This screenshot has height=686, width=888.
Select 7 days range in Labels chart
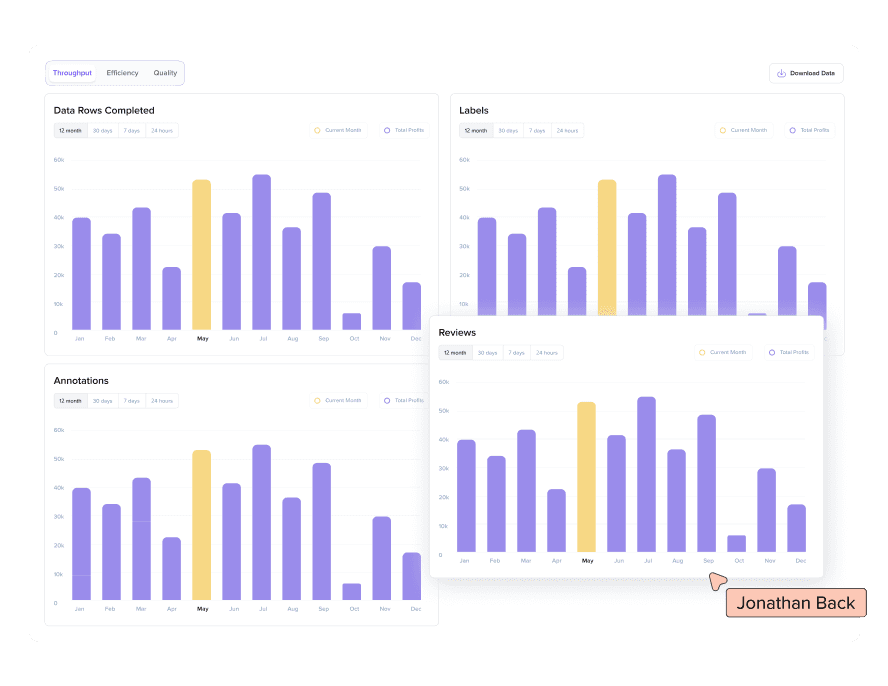(537, 130)
